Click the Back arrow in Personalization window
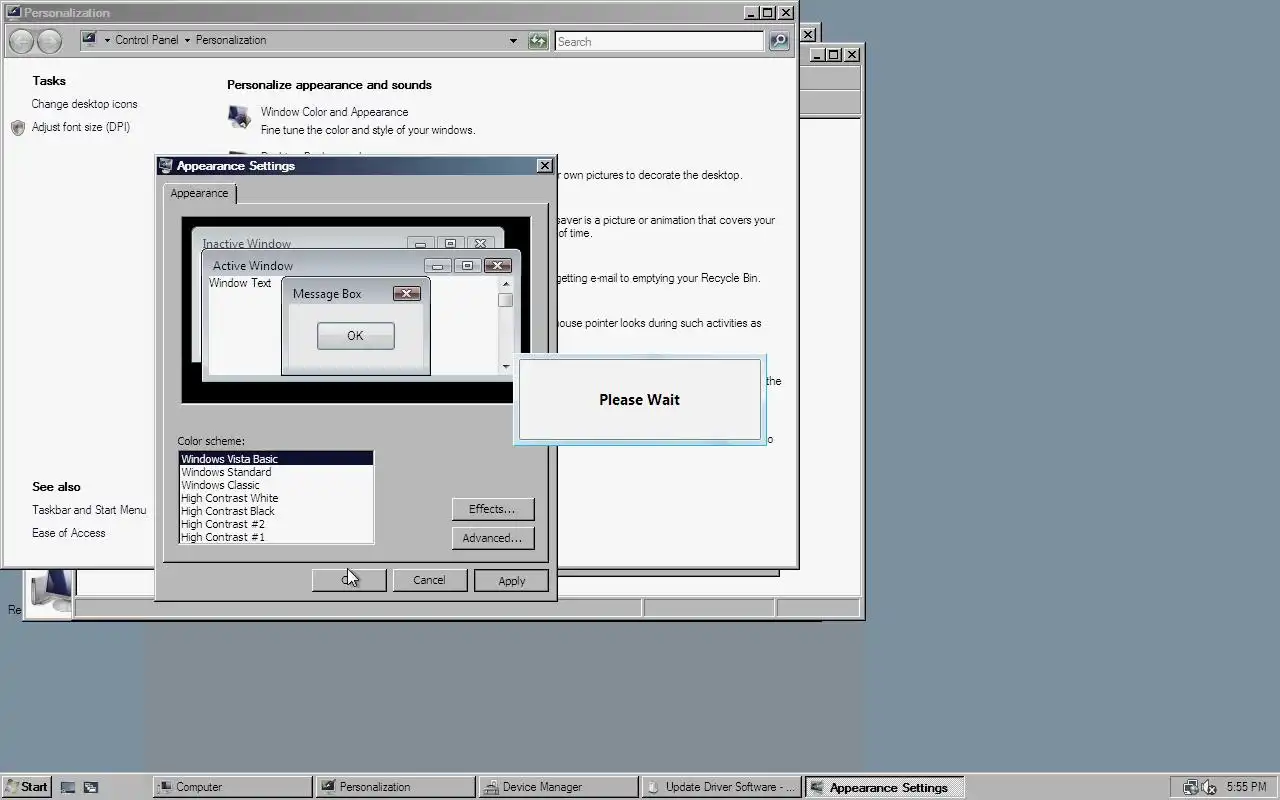 pyautogui.click(x=22, y=41)
